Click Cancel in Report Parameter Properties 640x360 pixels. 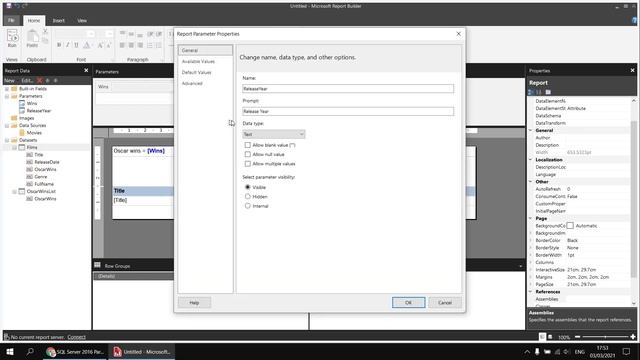[445, 302]
